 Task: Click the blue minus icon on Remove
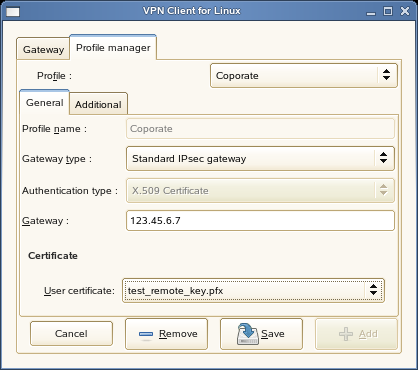tap(146, 334)
